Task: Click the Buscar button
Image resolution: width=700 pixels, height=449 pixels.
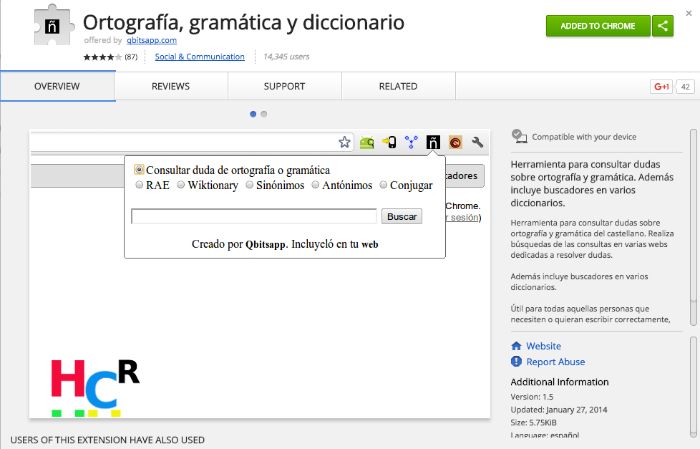Action: (x=401, y=216)
